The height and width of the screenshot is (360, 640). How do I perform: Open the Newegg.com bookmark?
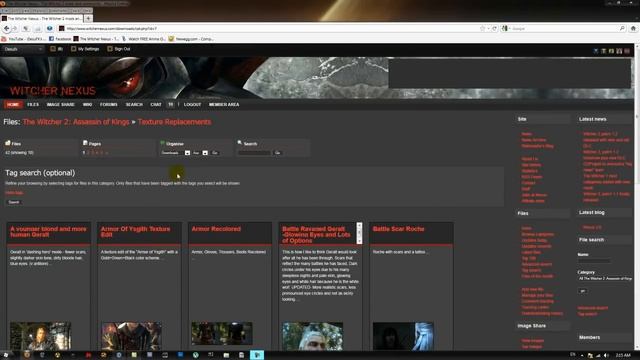click(x=191, y=39)
